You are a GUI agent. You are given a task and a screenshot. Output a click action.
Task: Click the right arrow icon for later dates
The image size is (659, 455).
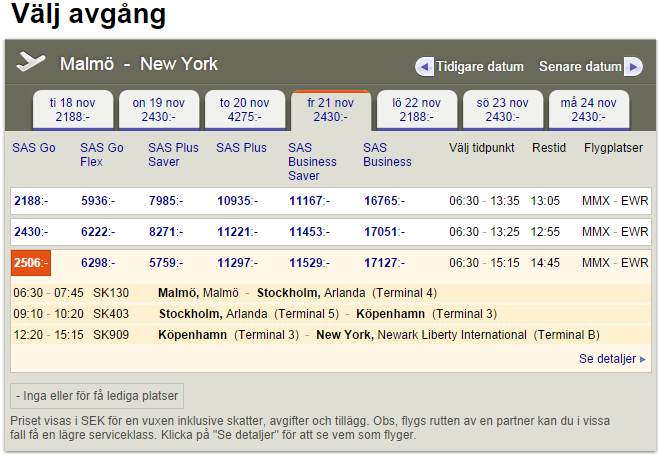[633, 67]
